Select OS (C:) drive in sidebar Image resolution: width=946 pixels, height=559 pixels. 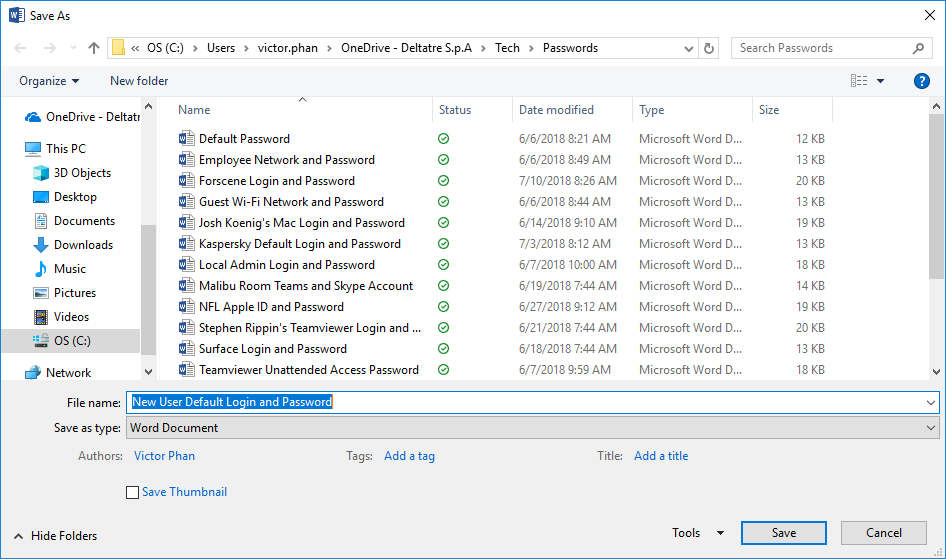point(71,341)
